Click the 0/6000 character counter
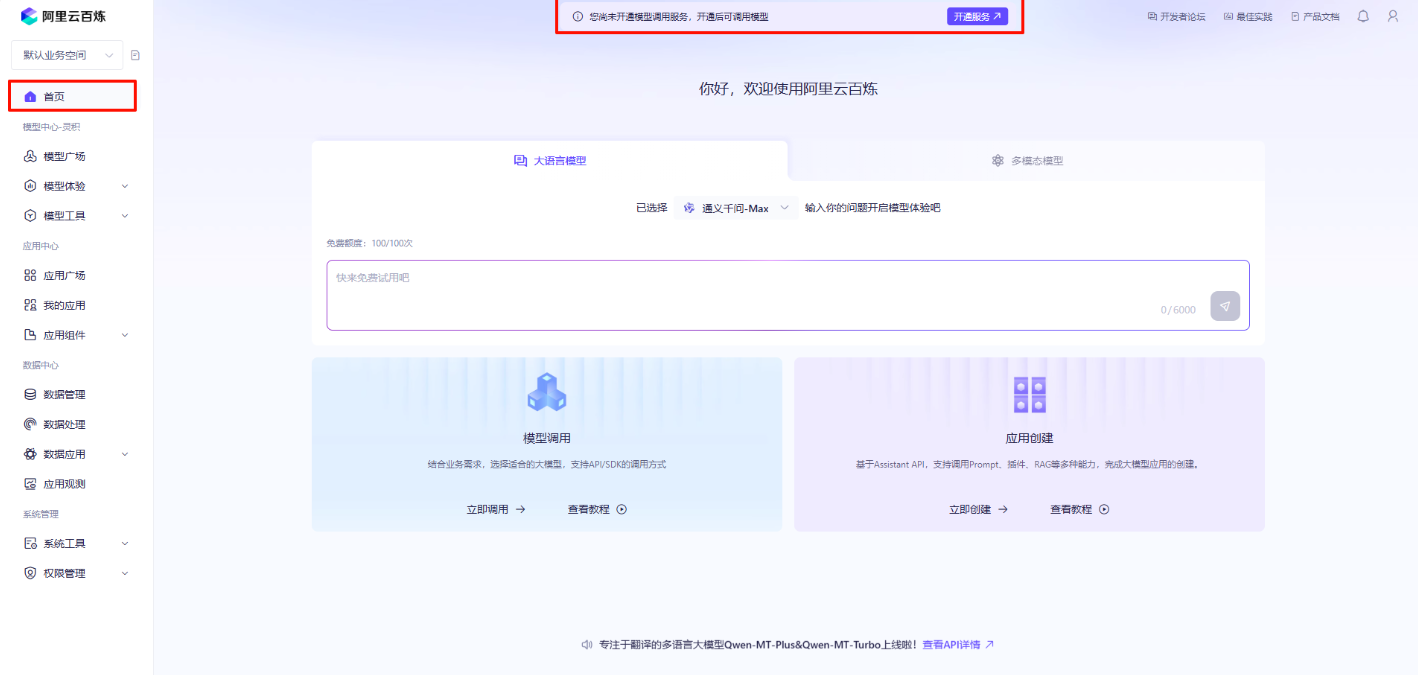1418x675 pixels. [x=1178, y=310]
